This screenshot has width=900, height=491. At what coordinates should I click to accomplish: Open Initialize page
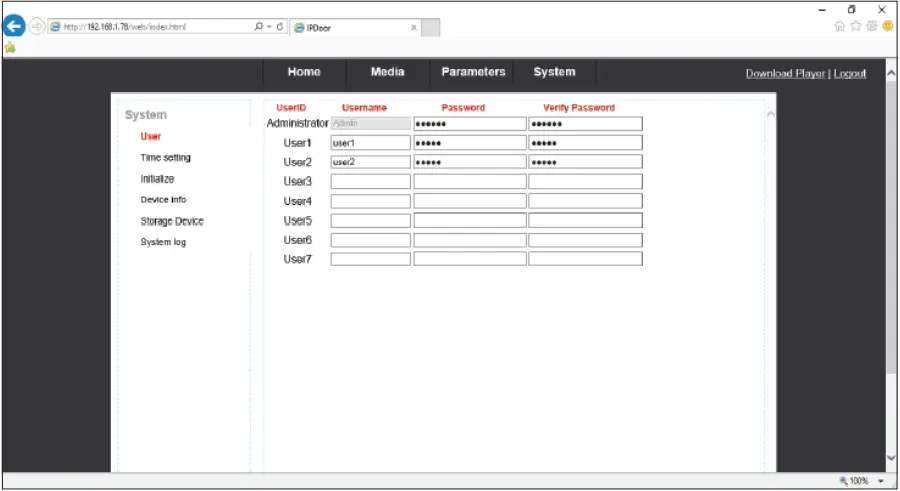tap(157, 179)
